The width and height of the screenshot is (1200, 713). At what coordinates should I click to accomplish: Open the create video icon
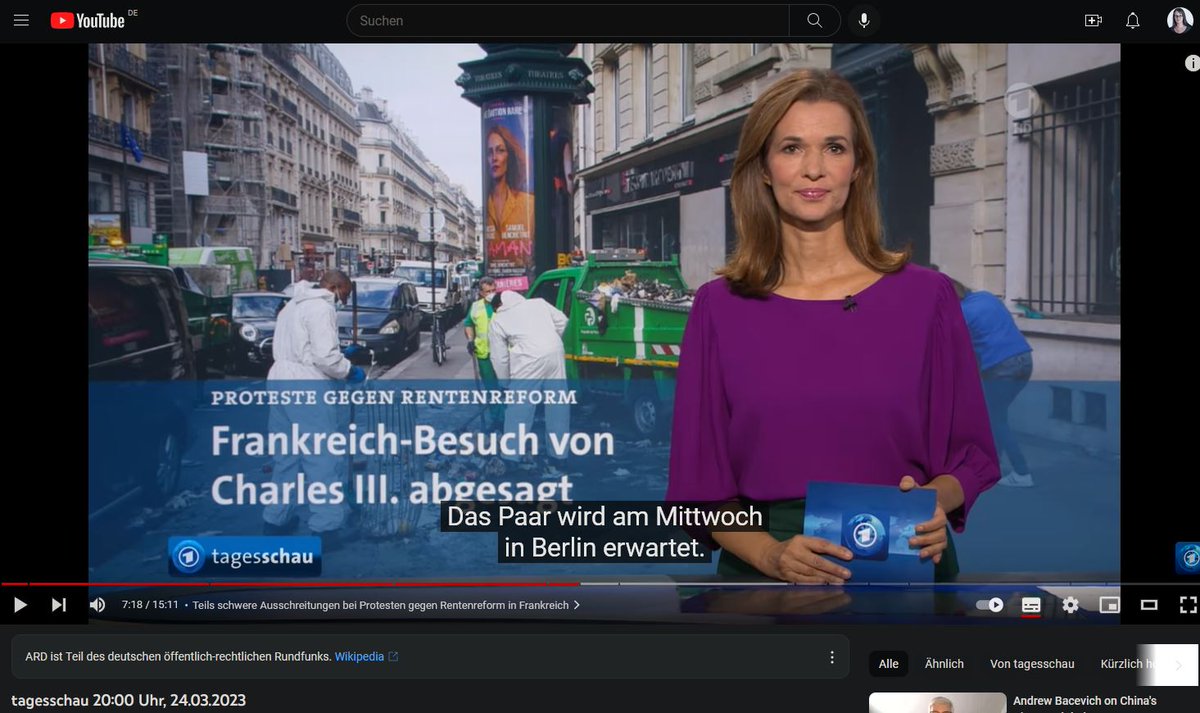tap(1093, 20)
